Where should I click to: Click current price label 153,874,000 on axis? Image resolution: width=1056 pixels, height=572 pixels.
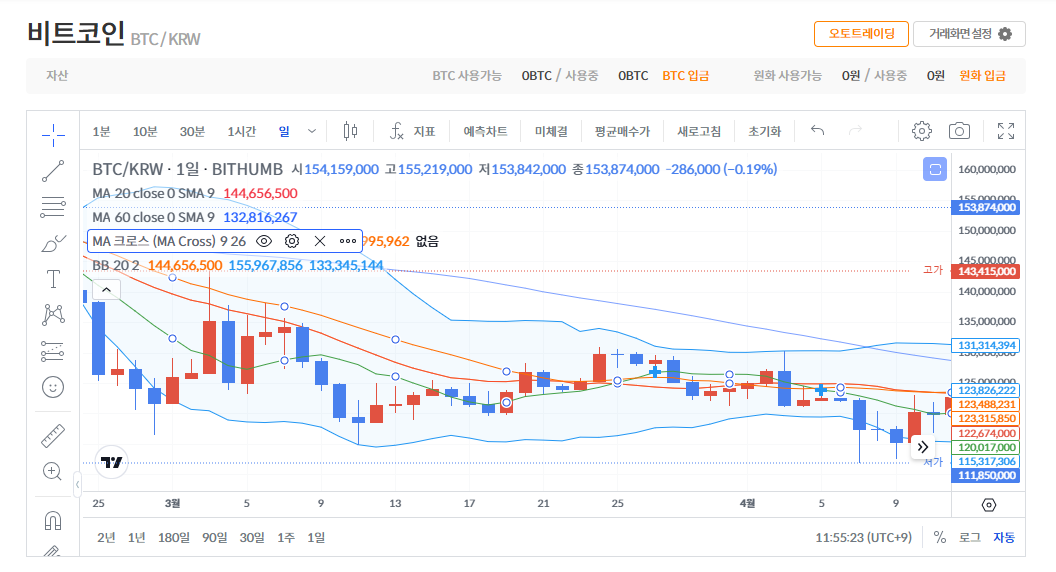coord(986,208)
